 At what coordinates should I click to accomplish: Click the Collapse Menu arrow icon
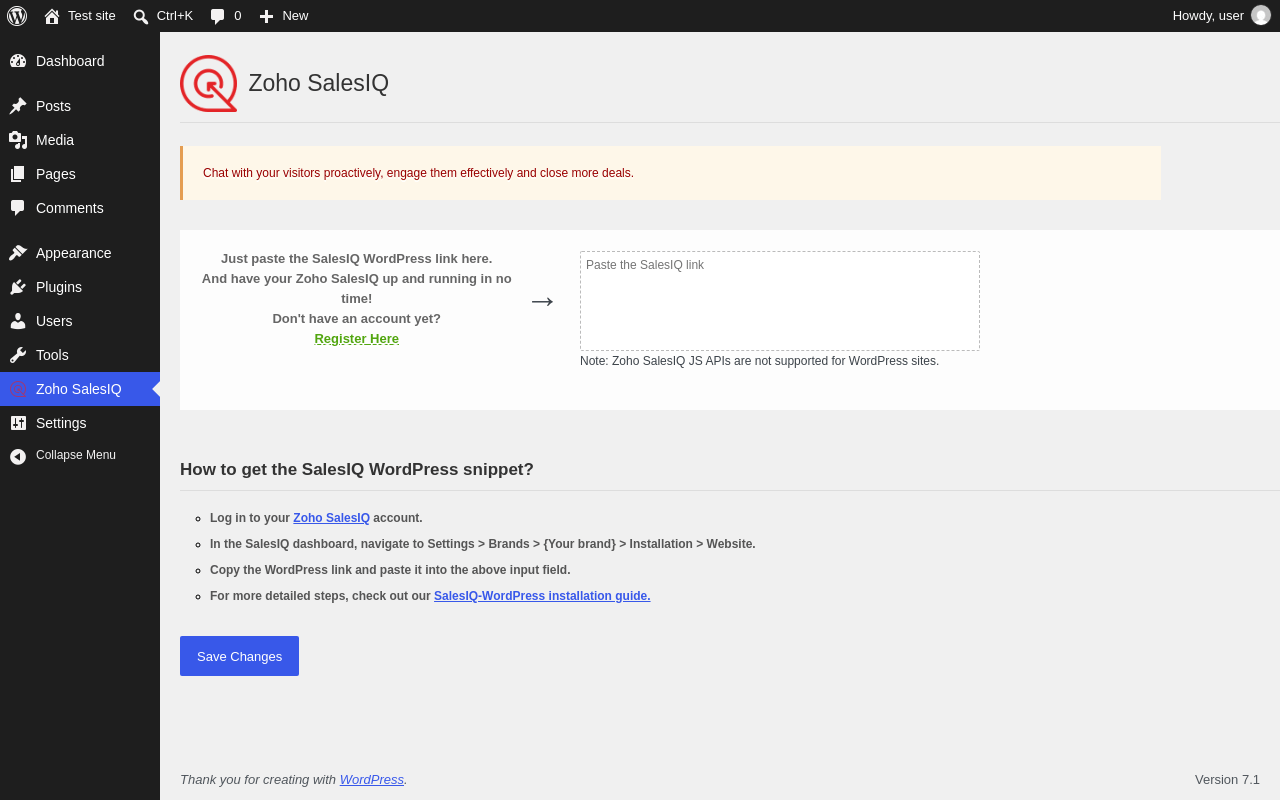coord(18,456)
